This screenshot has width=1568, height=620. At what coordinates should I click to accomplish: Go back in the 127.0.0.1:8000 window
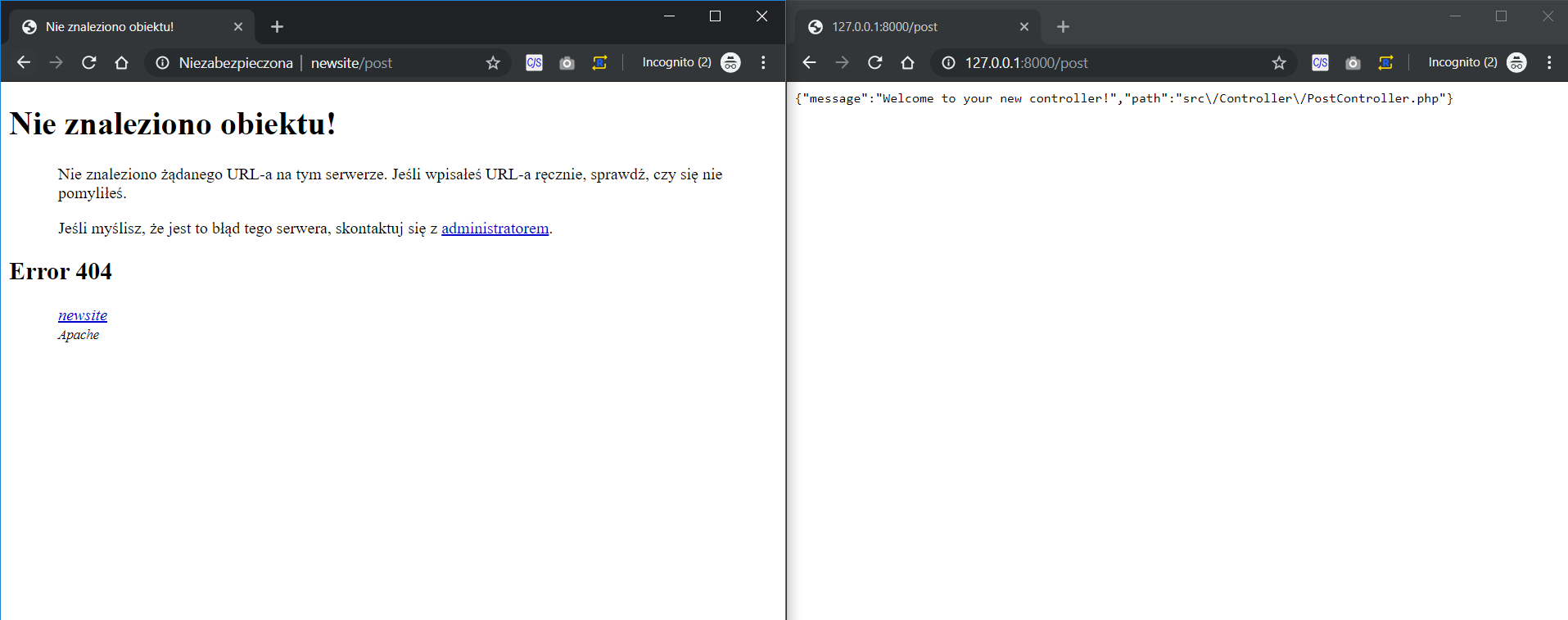[x=809, y=63]
